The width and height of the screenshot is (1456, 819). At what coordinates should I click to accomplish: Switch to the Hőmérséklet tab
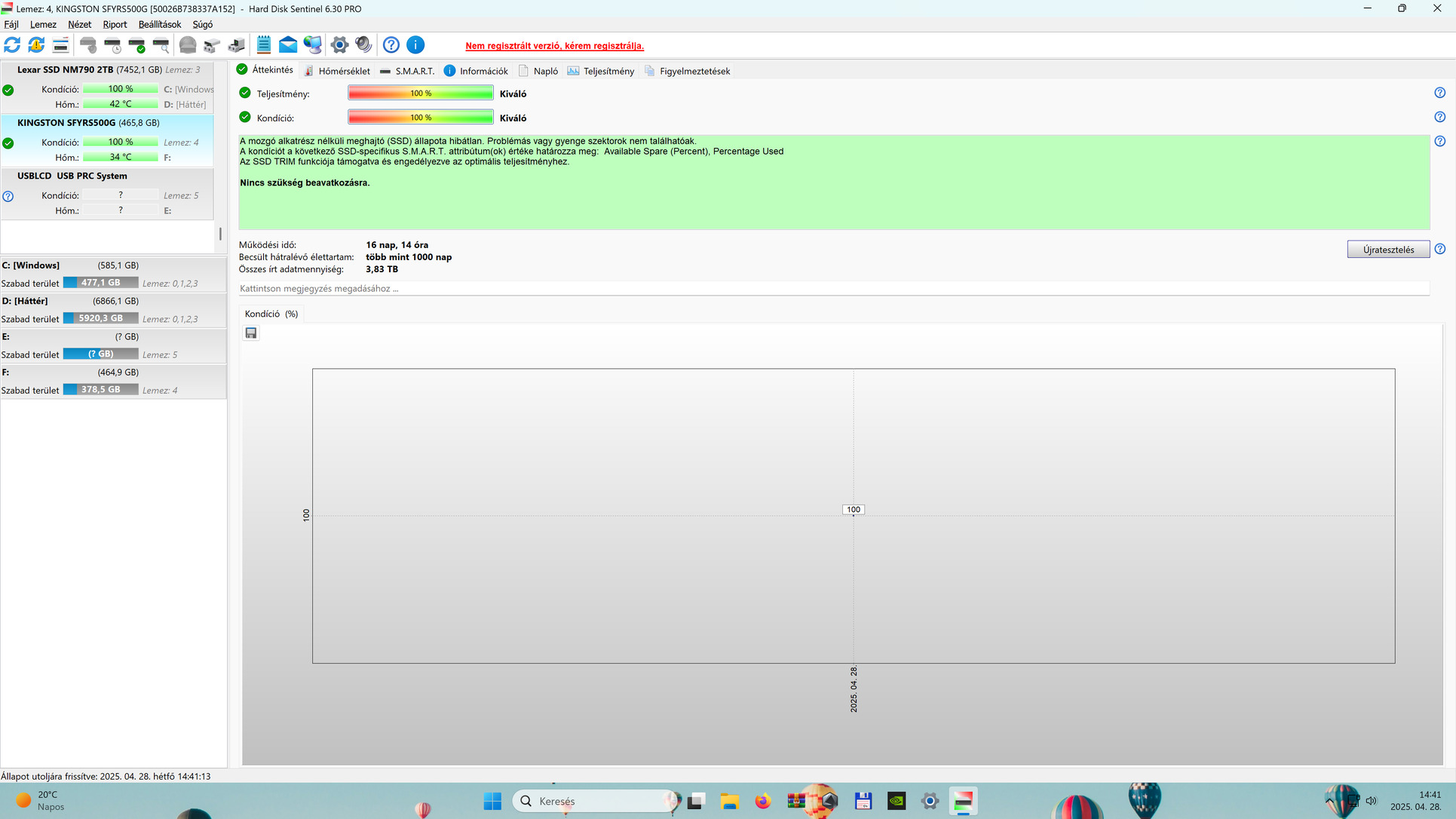tap(343, 71)
